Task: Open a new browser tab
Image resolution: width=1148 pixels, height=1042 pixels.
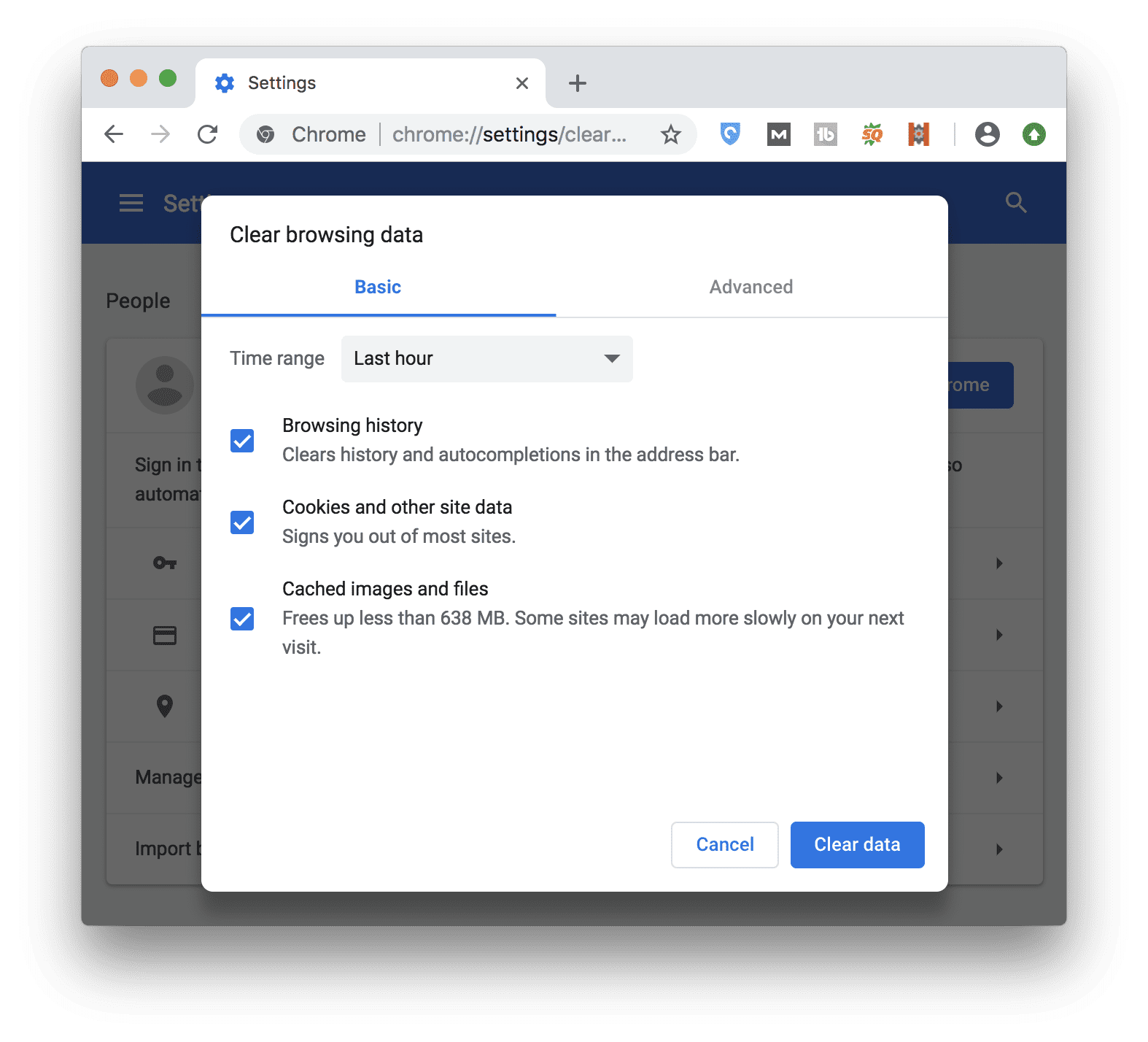Action: tap(577, 83)
